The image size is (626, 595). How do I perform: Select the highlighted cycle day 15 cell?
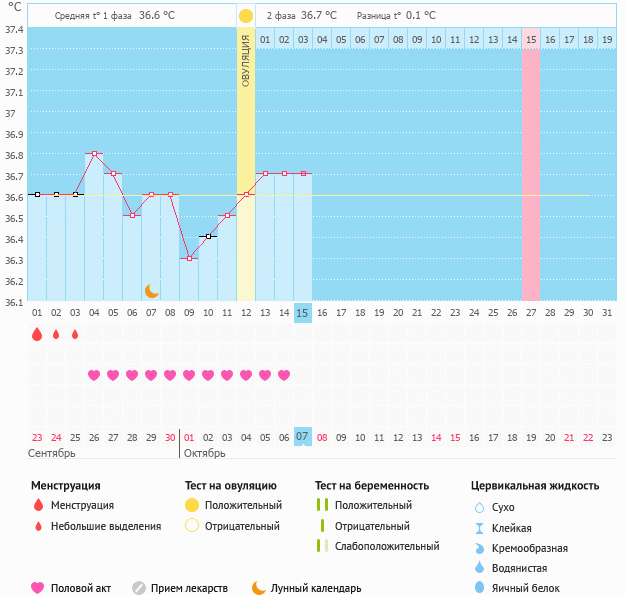[x=303, y=313]
